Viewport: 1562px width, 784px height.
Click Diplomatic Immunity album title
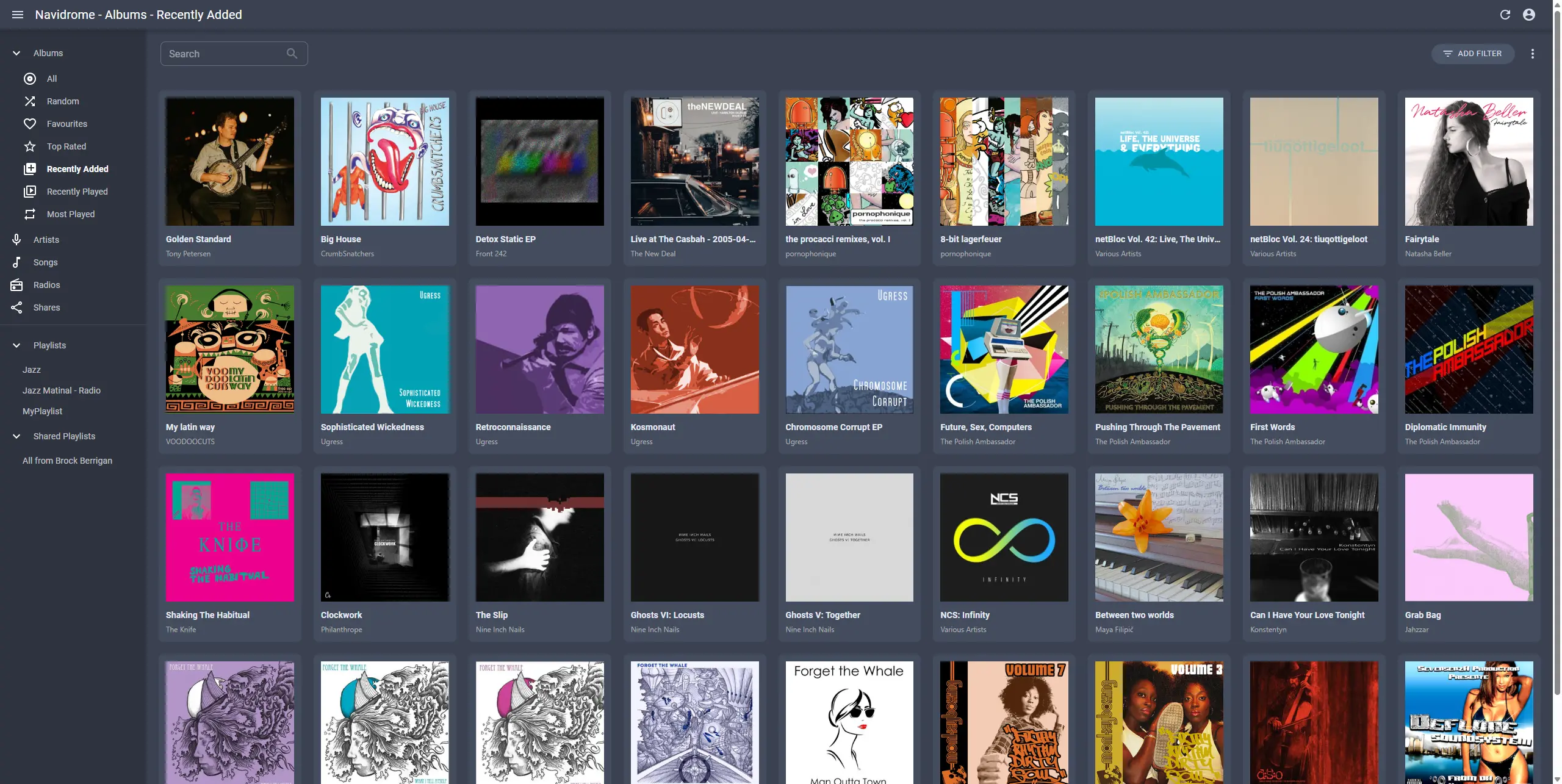pos(1445,427)
